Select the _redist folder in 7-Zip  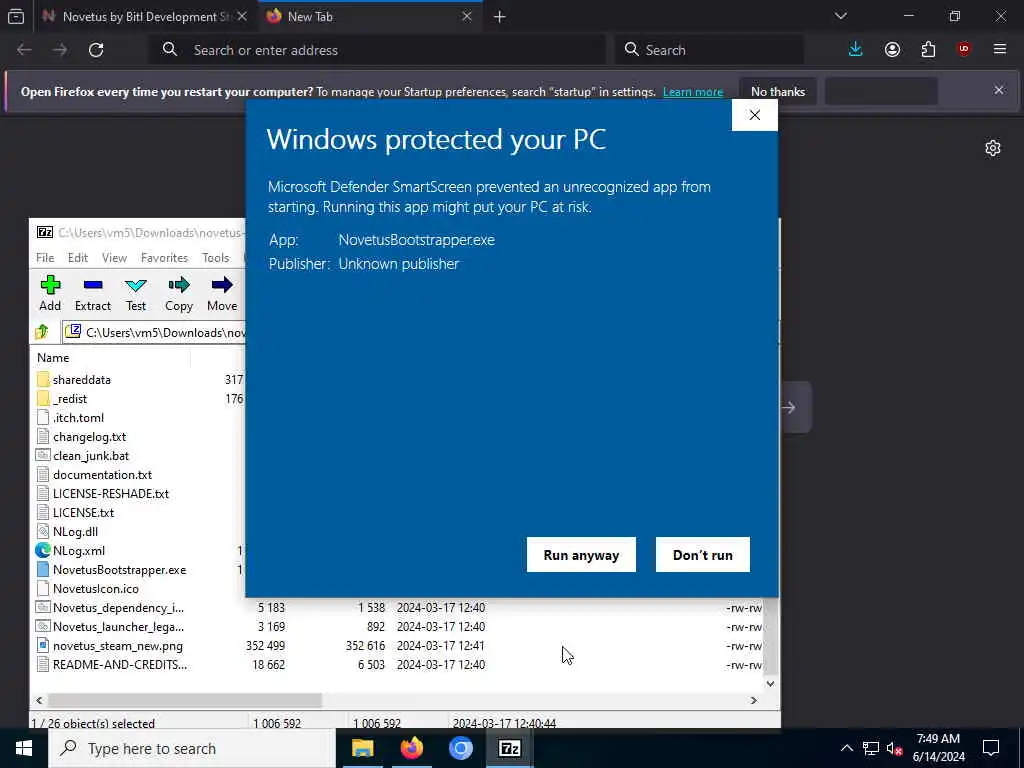(x=70, y=398)
